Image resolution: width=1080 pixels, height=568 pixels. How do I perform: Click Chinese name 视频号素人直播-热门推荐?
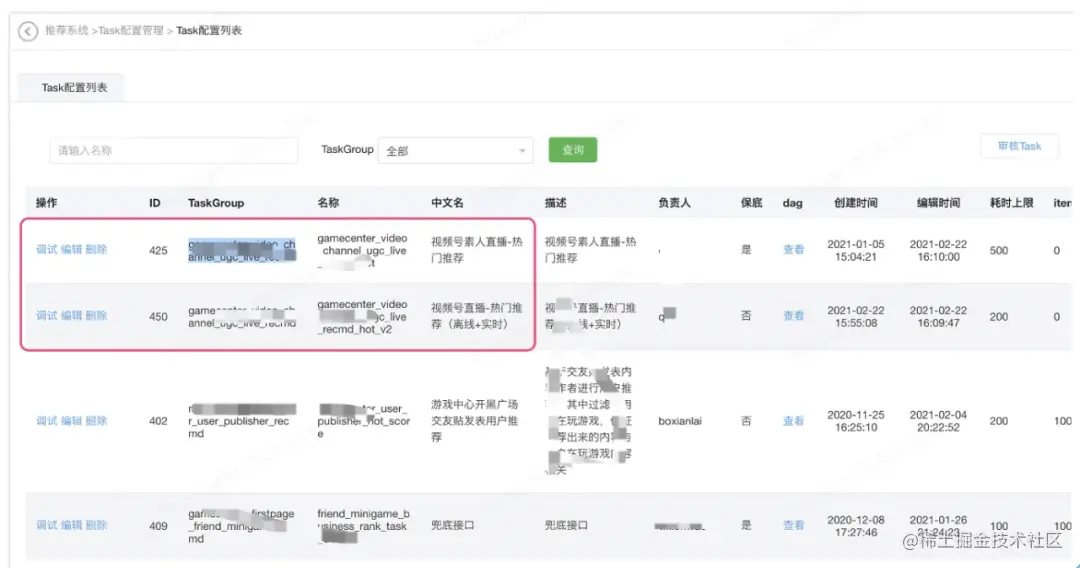click(477, 249)
